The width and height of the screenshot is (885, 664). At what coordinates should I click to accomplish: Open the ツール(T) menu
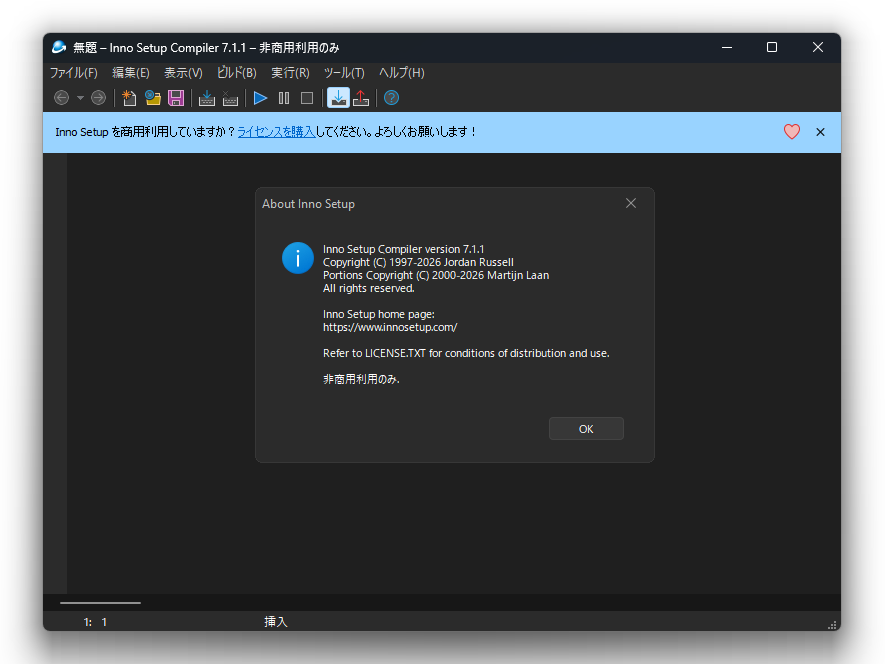pos(344,73)
